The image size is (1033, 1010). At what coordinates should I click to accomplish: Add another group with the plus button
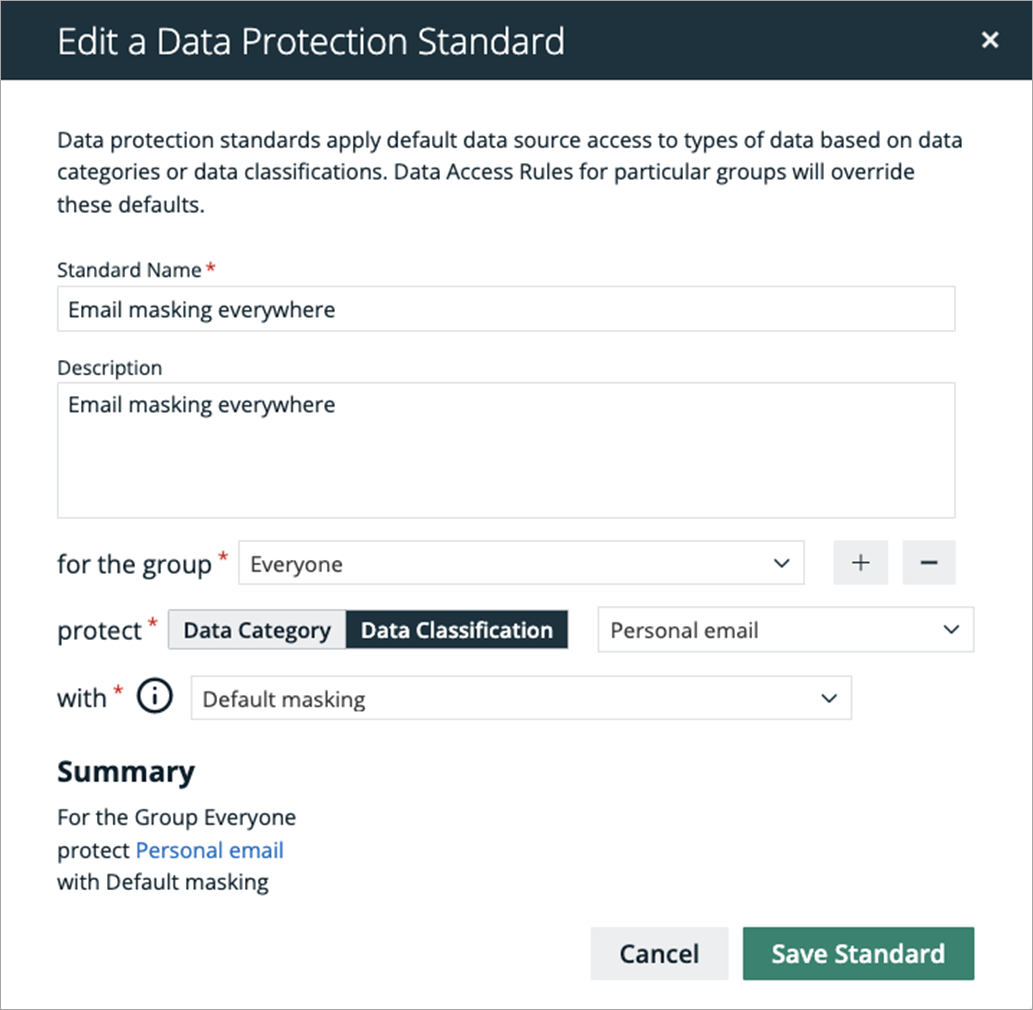click(x=860, y=563)
